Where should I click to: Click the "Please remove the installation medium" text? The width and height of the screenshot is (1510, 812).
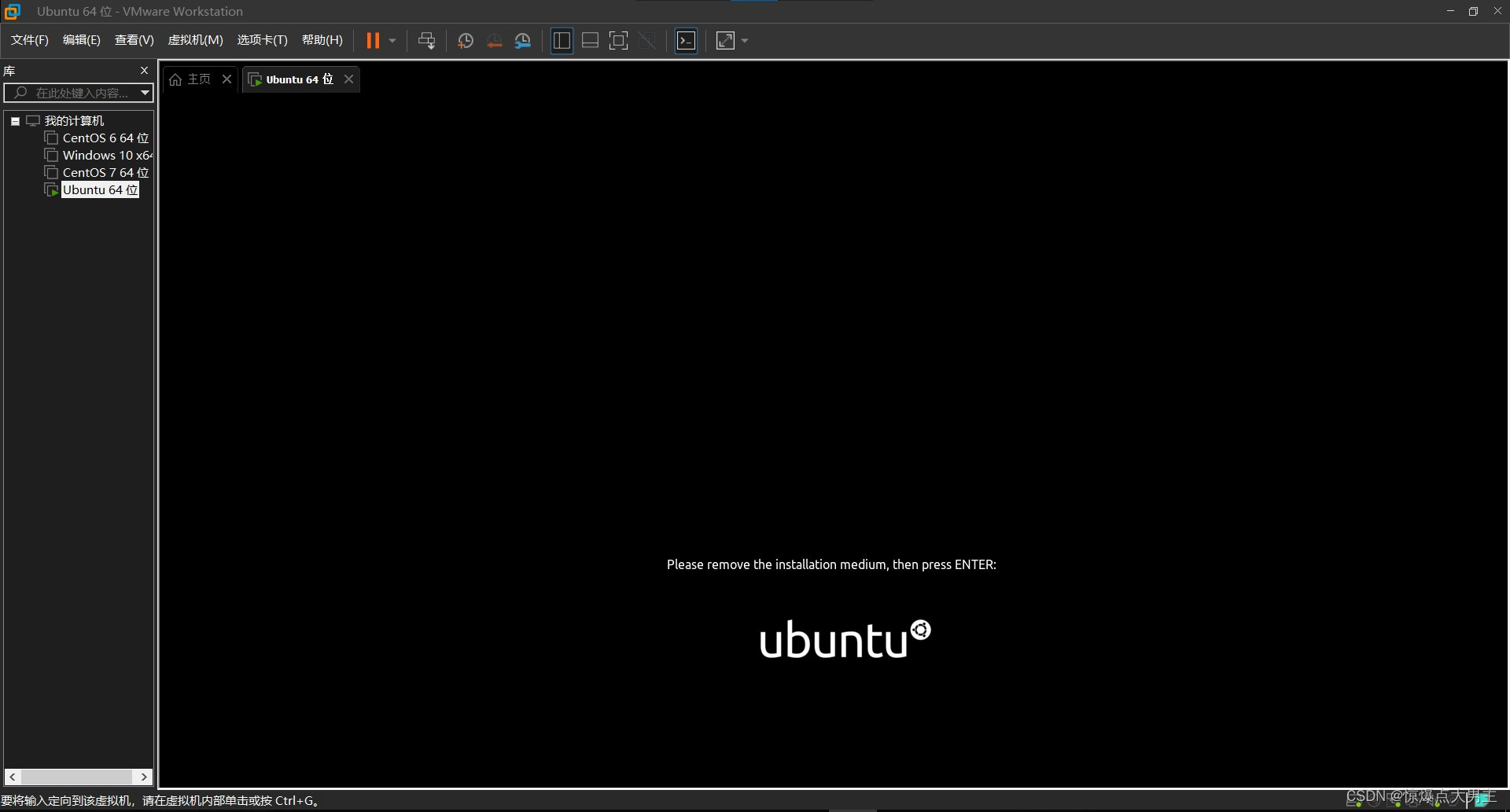point(831,564)
